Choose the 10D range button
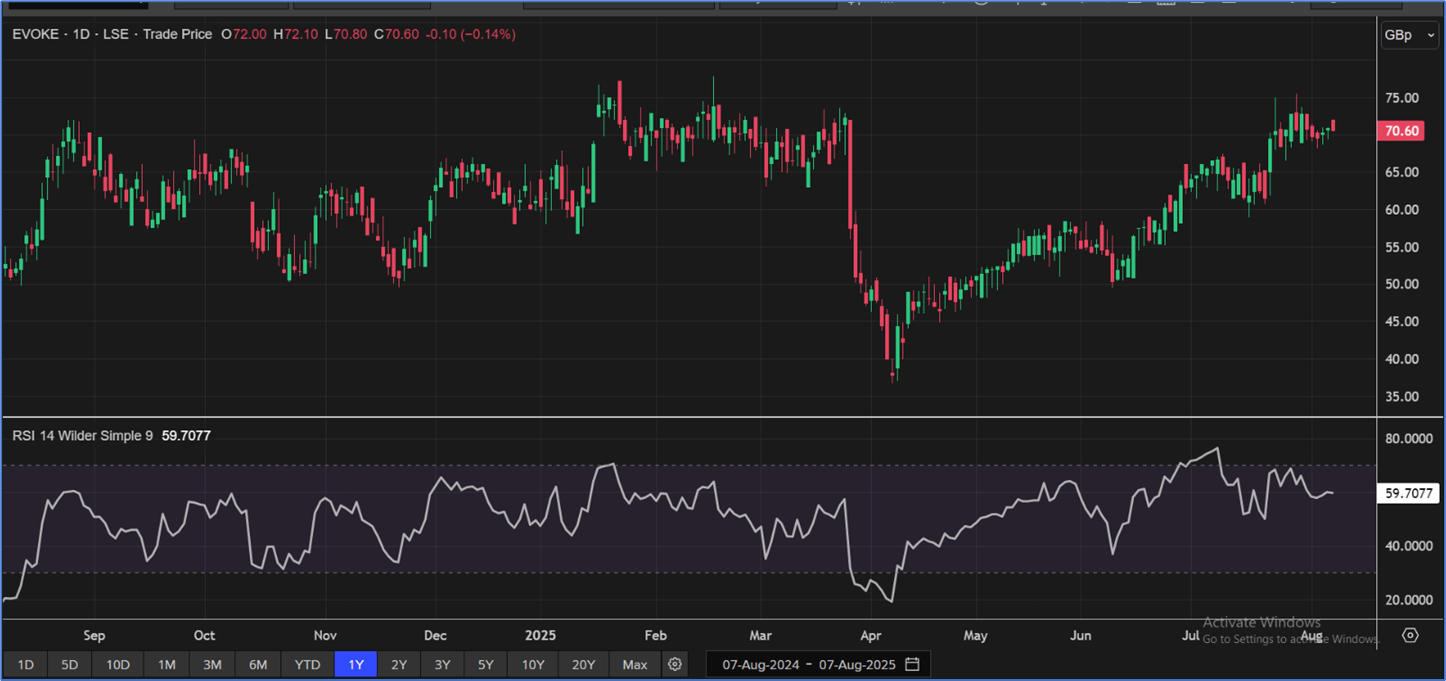Viewport: 1446px width, 681px height. (x=118, y=664)
